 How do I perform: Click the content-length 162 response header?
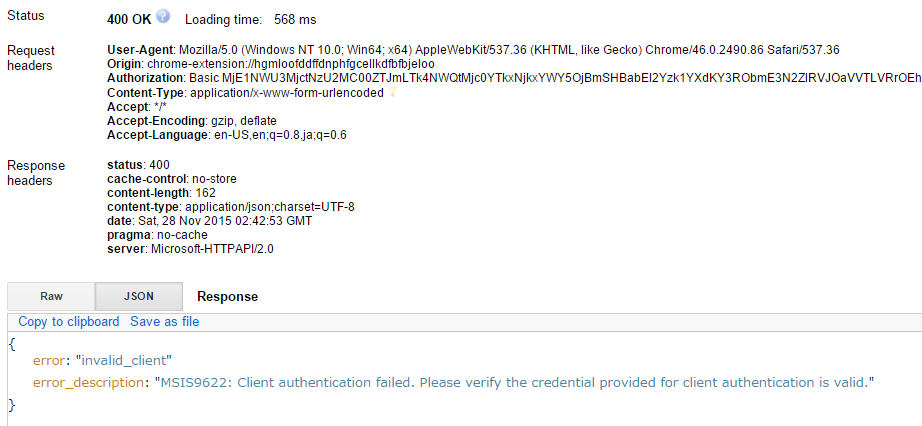click(161, 192)
